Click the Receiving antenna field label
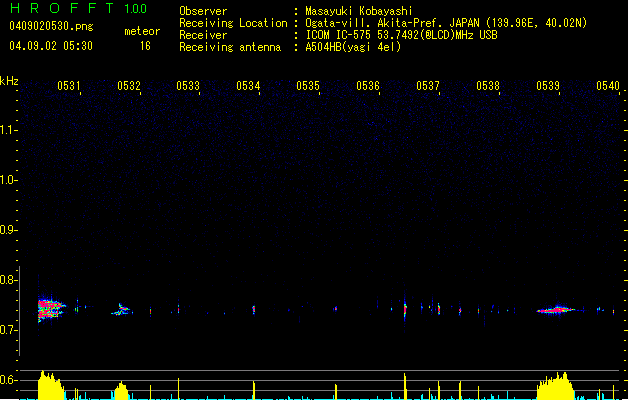Image resolution: width=629 pixels, height=400 pixels. click(x=230, y=47)
